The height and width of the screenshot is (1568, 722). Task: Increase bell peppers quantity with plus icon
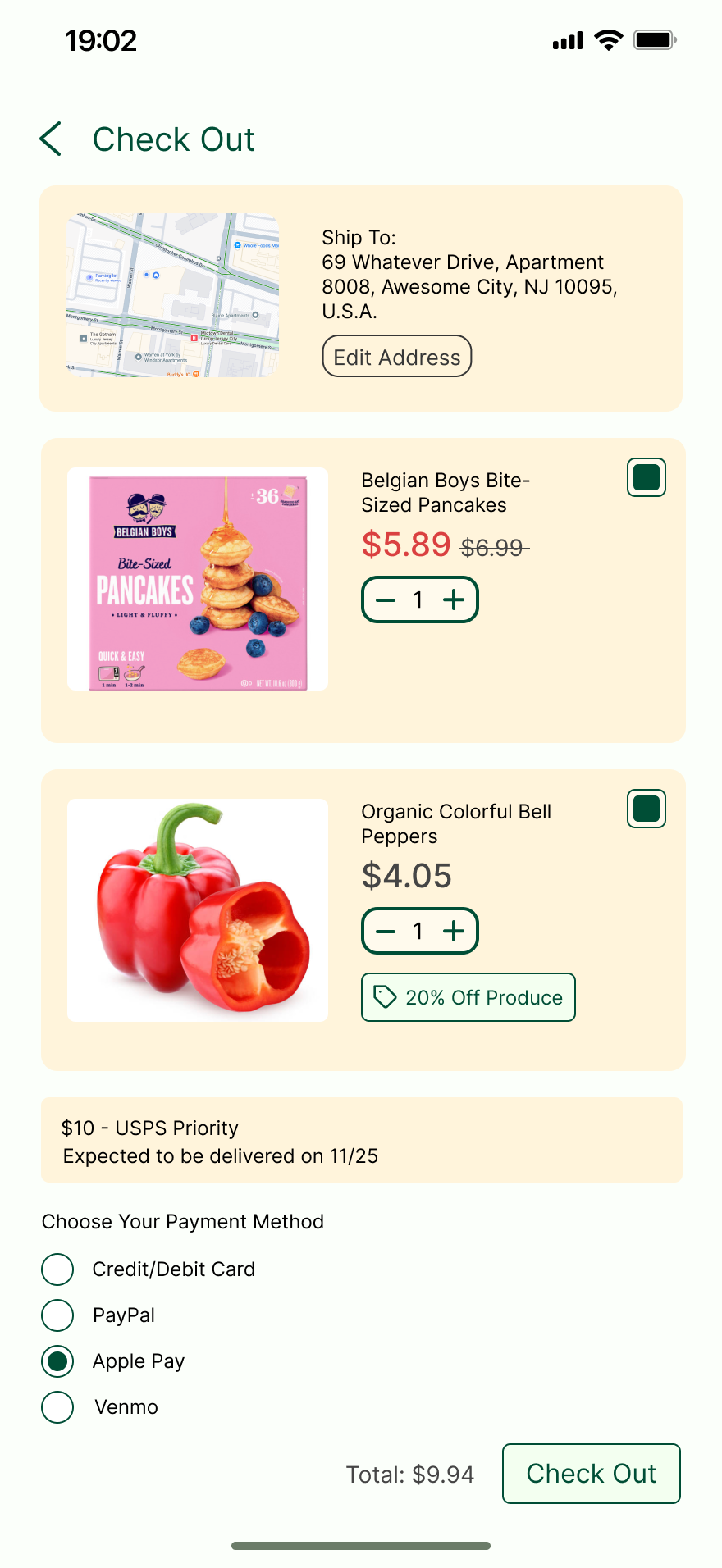point(454,932)
